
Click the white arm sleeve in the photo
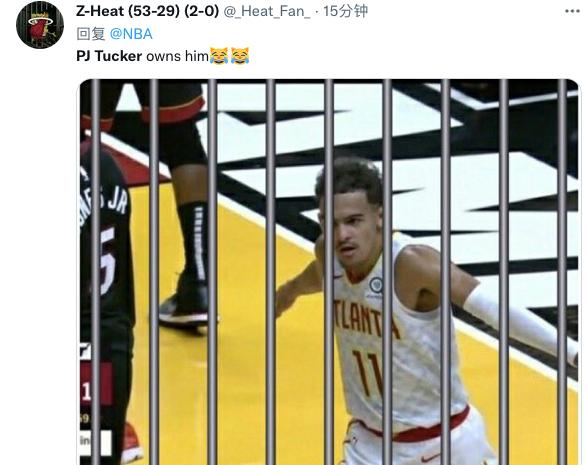(518, 320)
